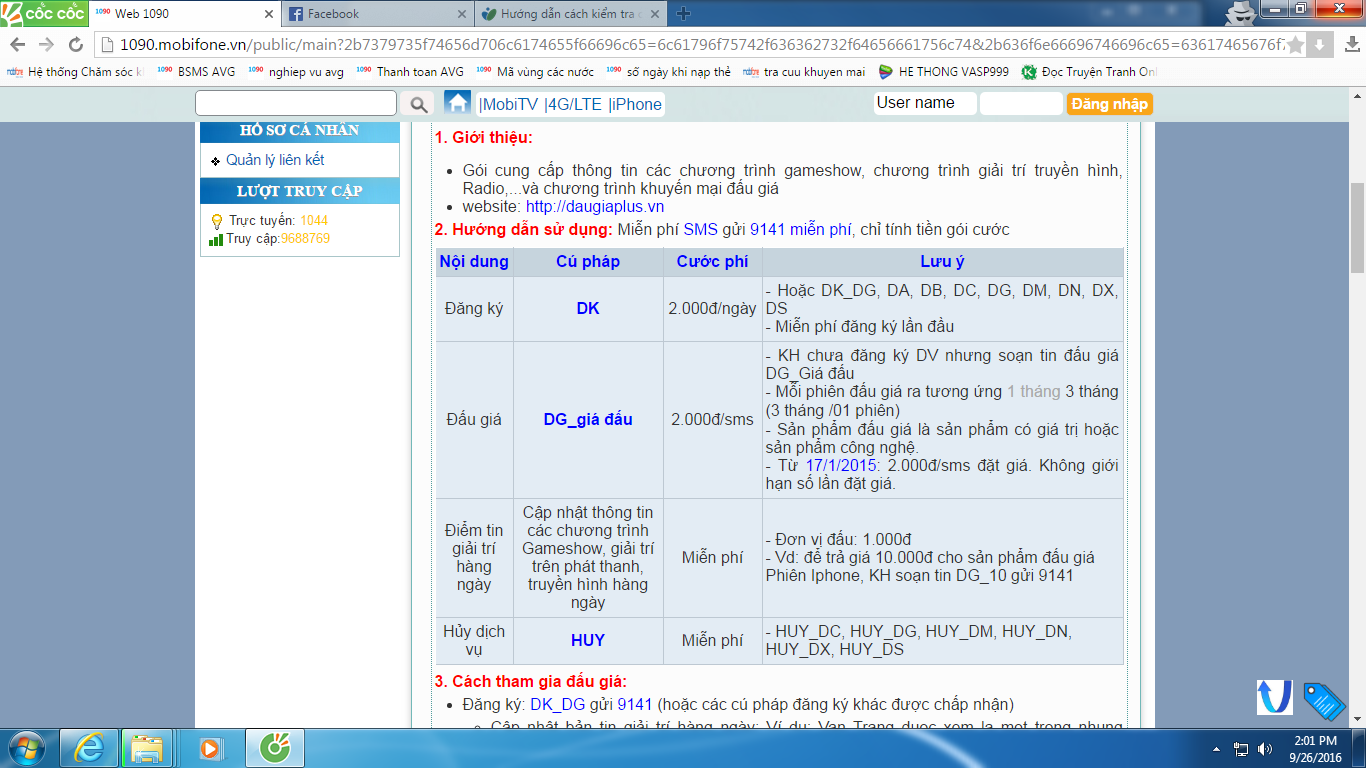Open the network status tray icon

(x=1241, y=748)
